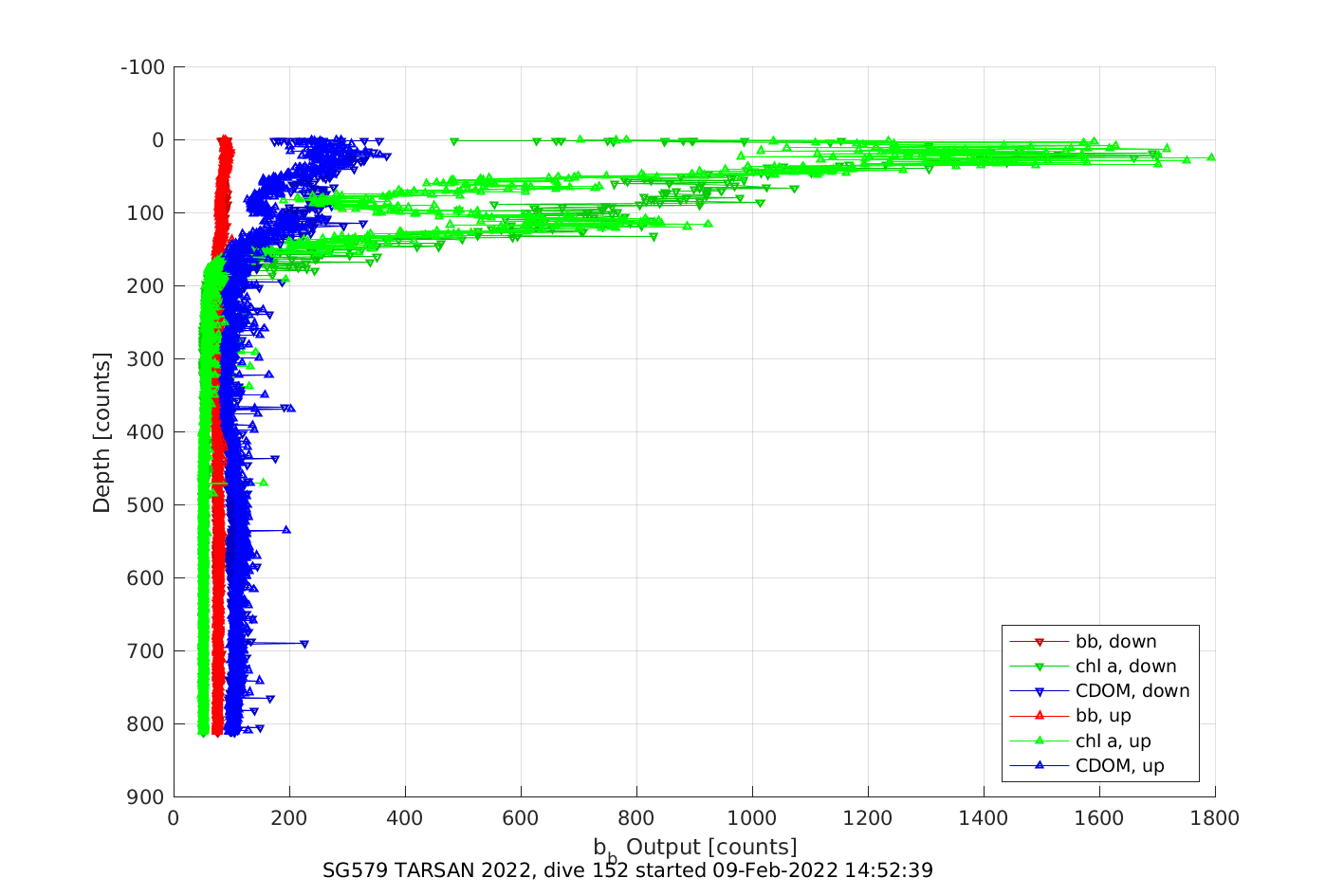Viewport: 1344px width, 896px height.
Task: Click the CDOM outlier marker near depth 690
Action: tap(304, 644)
